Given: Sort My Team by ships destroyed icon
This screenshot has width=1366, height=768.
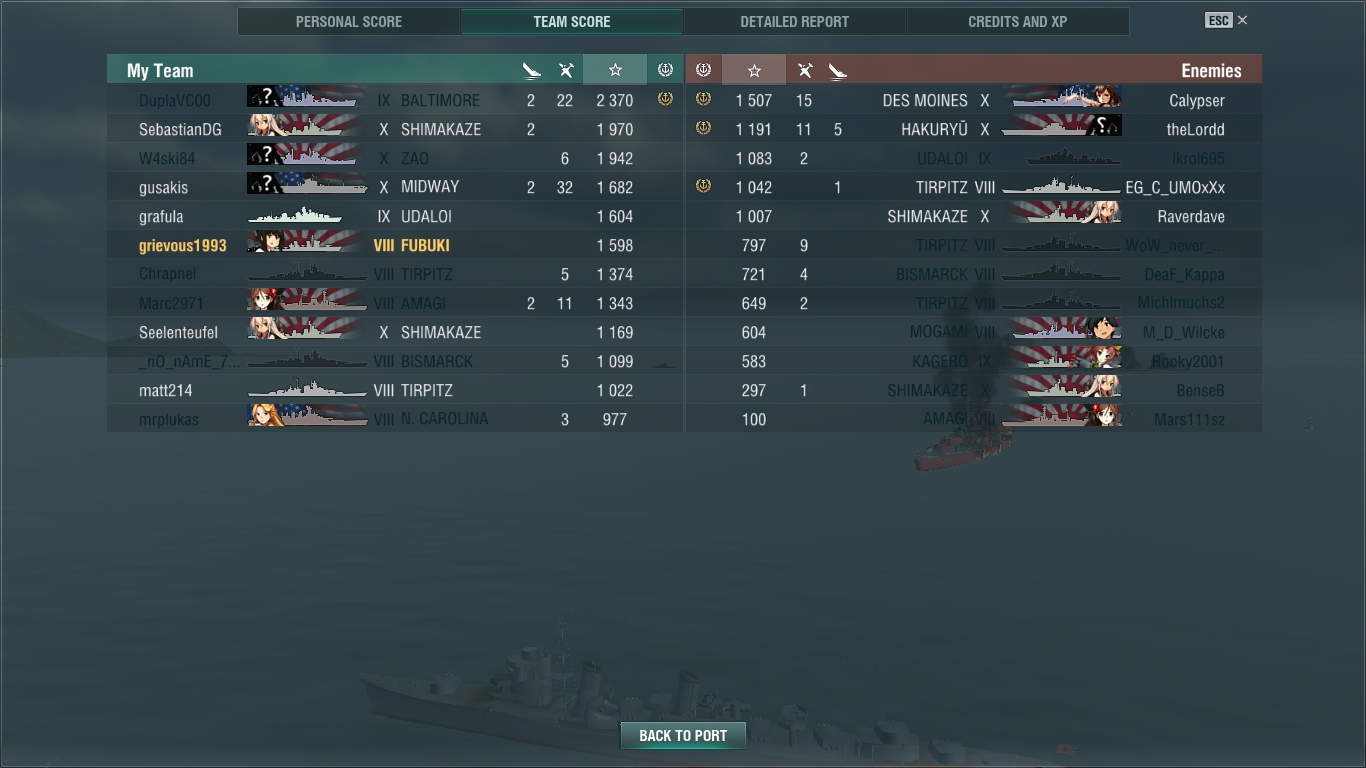Looking at the screenshot, I should point(566,70).
